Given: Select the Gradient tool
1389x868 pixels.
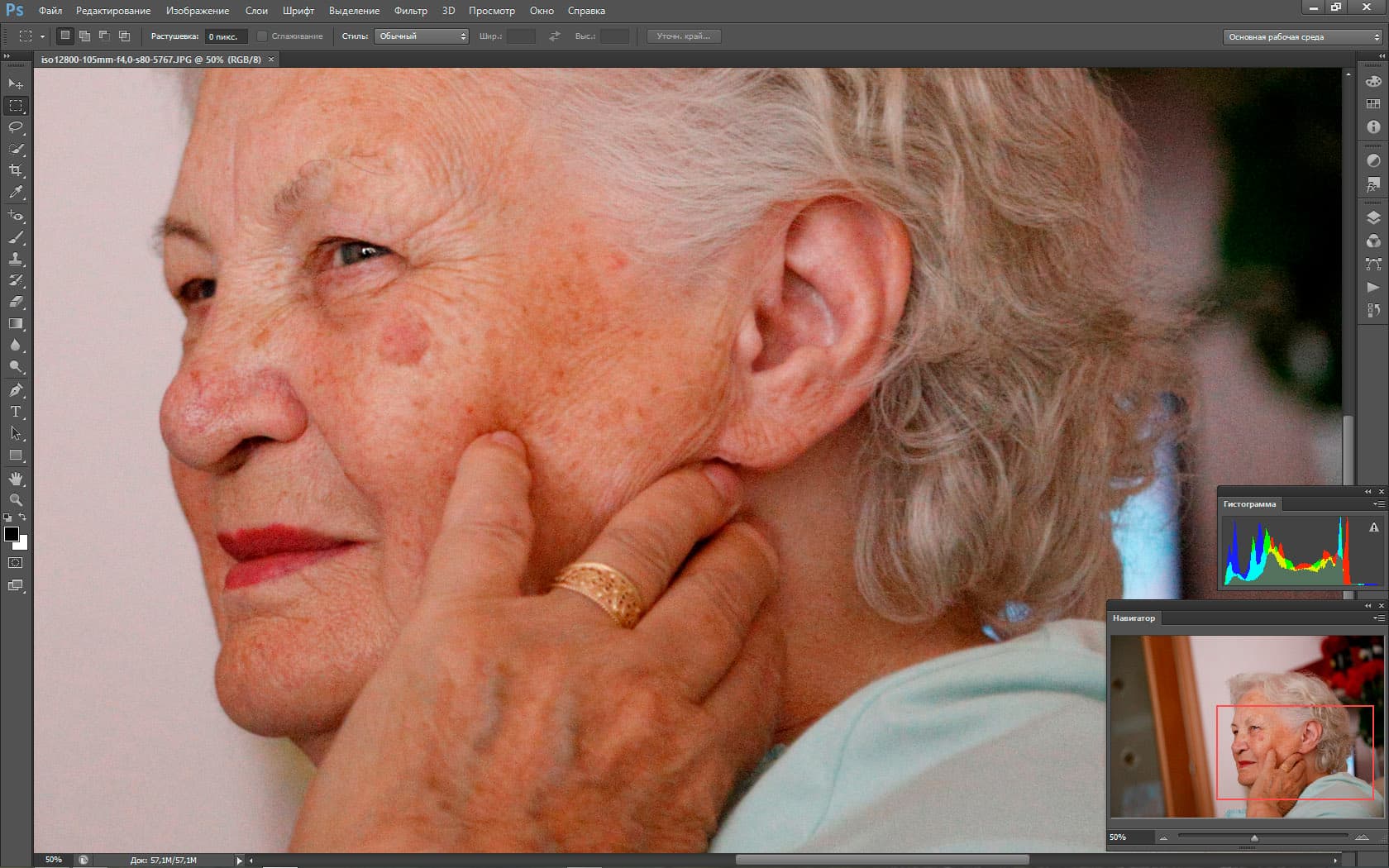Looking at the screenshot, I should click(16, 323).
